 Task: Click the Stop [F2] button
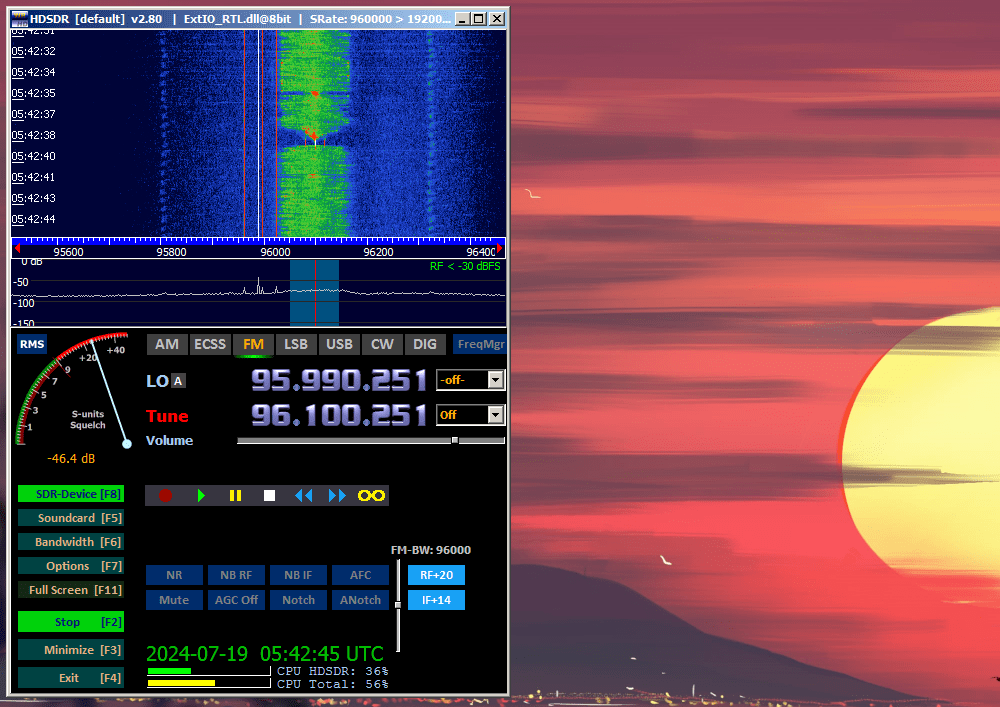[71, 622]
